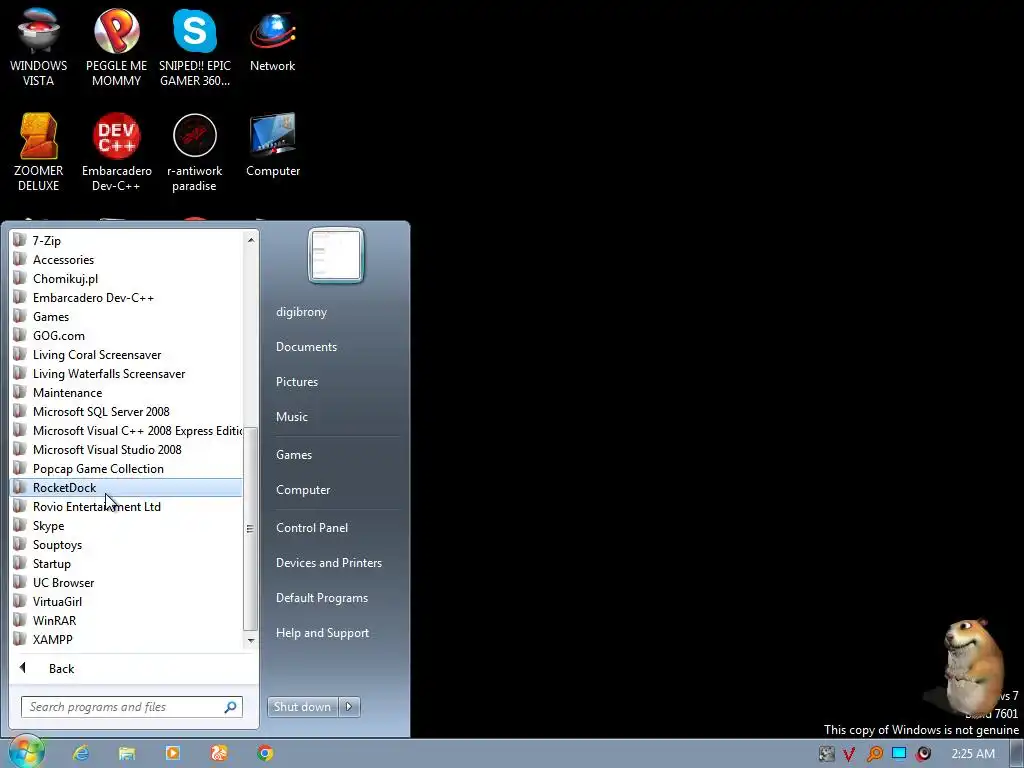Image resolution: width=1024 pixels, height=768 pixels.
Task: Click the Search programs and files box
Action: (132, 707)
